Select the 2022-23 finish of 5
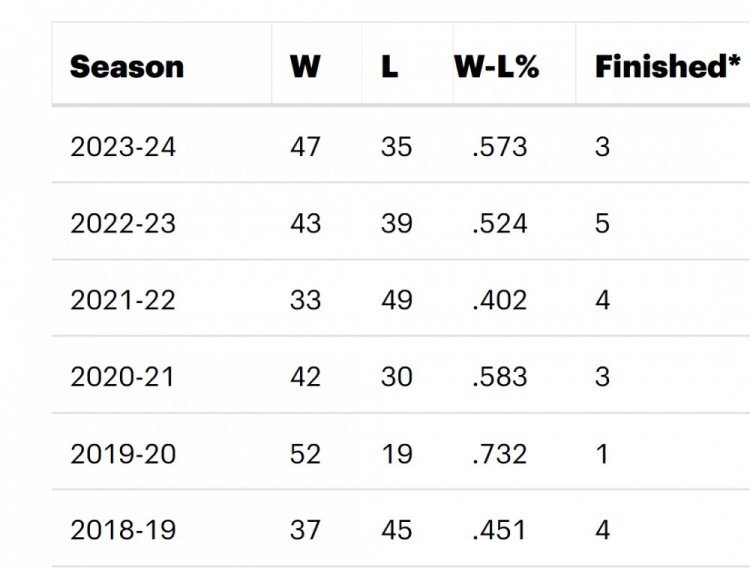This screenshot has height=570, width=750. pos(602,223)
